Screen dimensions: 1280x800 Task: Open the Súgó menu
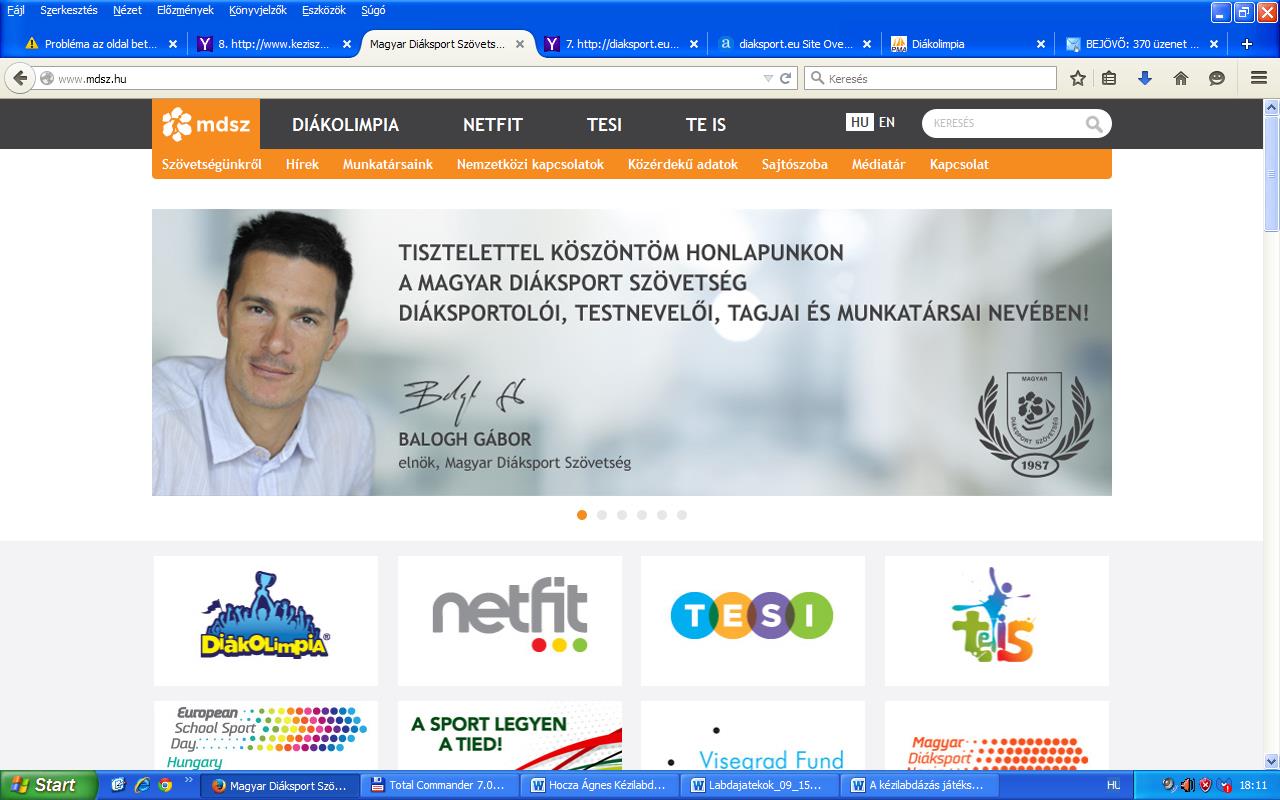(x=372, y=11)
